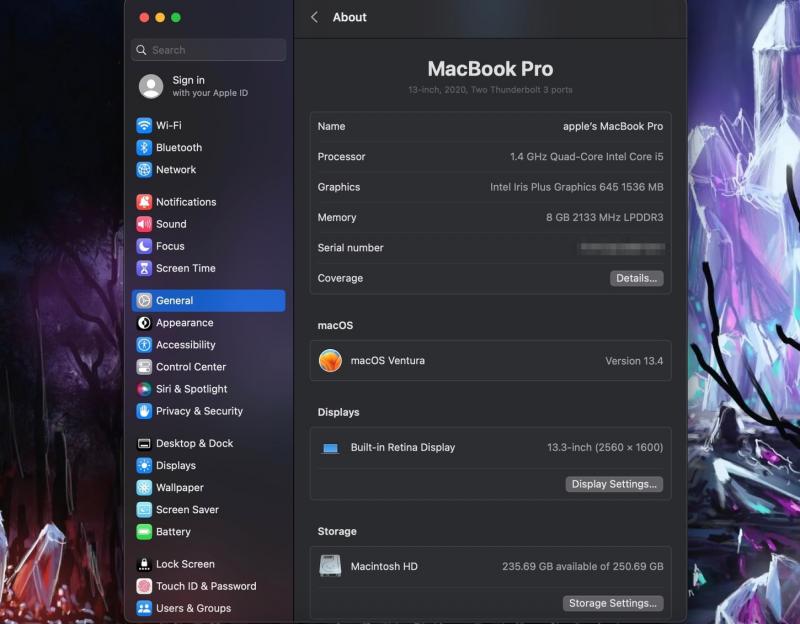Click 235.69 GB available storage text
Screen dimensions: 800x624
[x=583, y=566]
